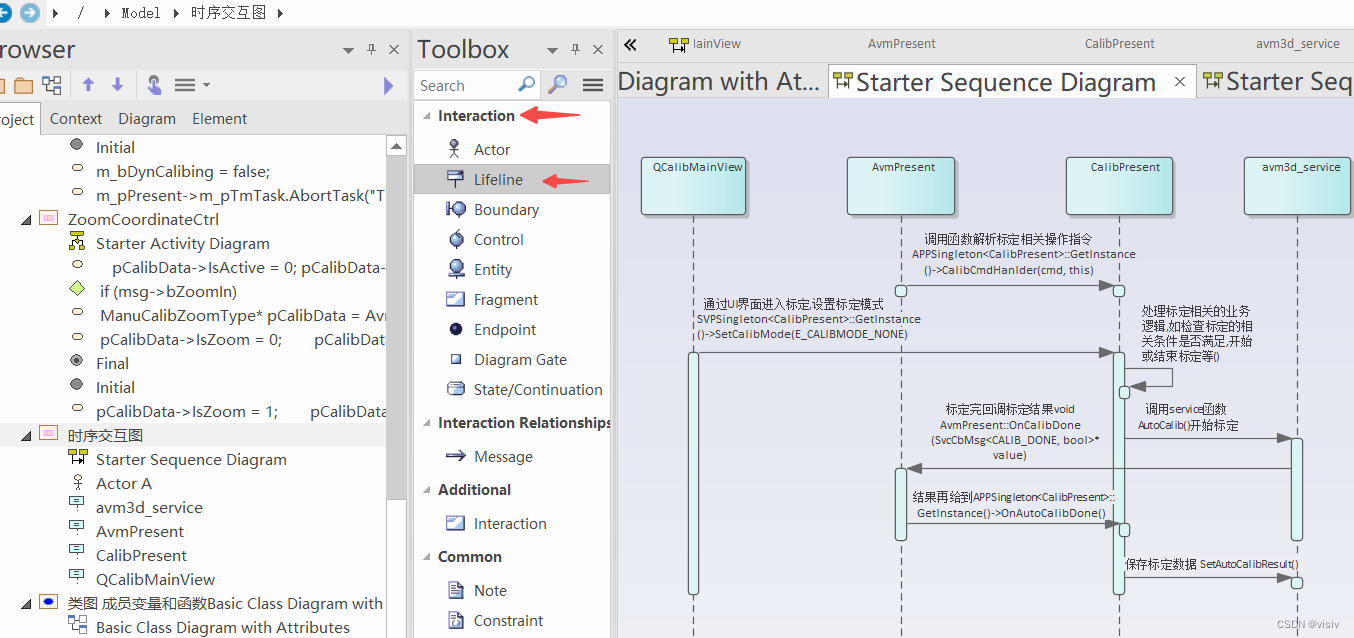Open the 'Diagram with At...' tab
Image resolution: width=1354 pixels, height=638 pixels.
coord(719,82)
